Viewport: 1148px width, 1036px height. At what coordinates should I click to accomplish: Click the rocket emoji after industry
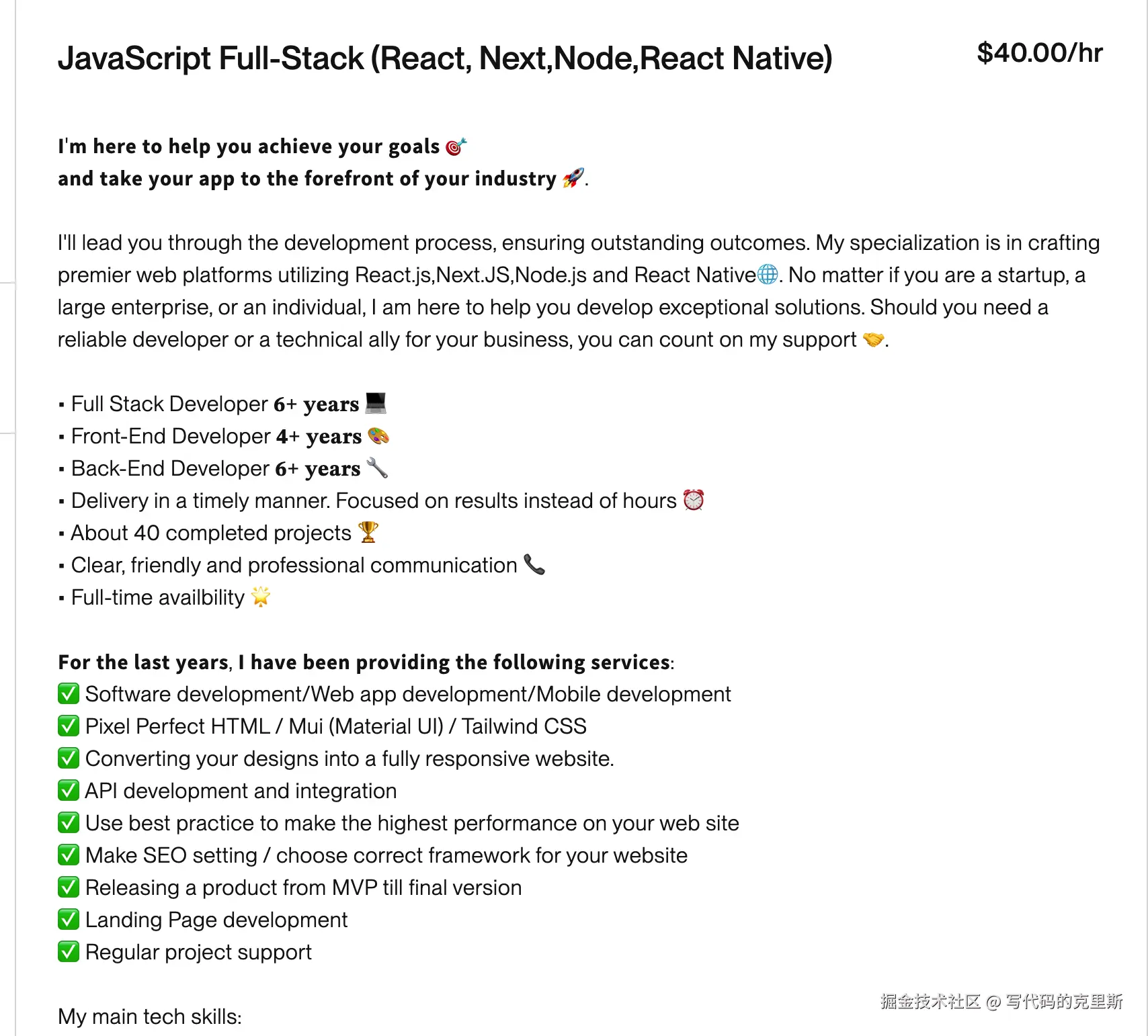[573, 178]
